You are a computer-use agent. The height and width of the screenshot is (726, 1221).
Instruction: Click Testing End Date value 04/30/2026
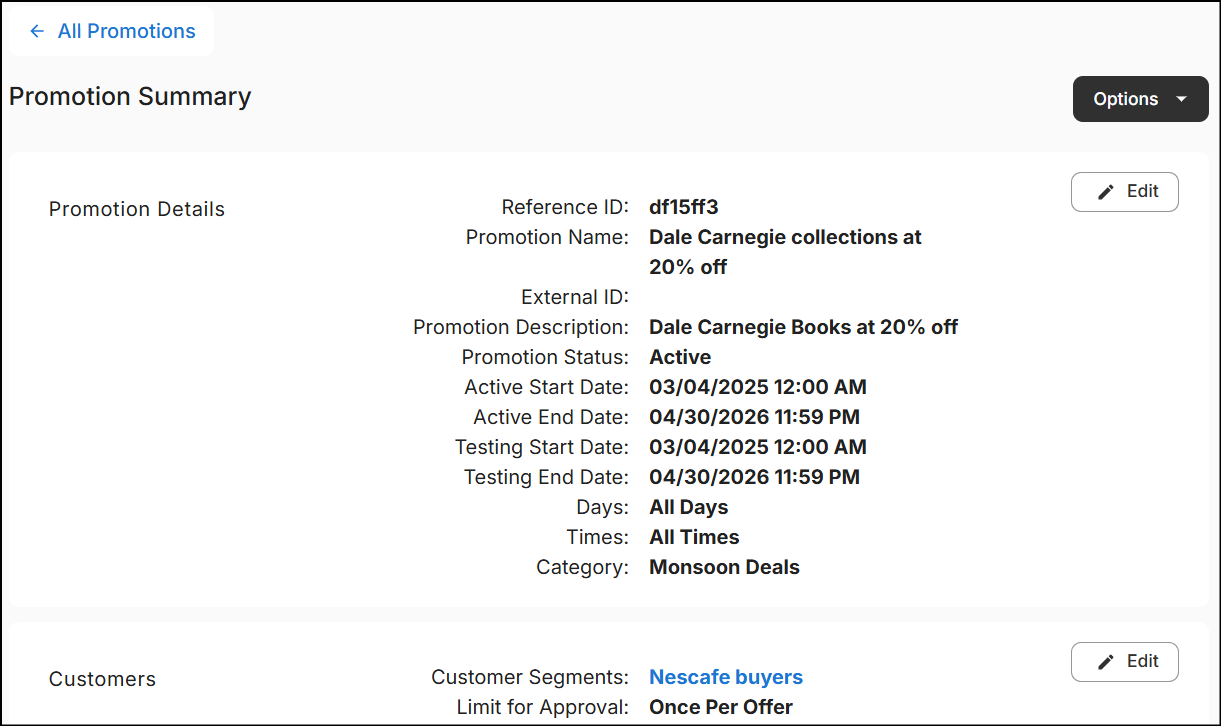coord(754,477)
